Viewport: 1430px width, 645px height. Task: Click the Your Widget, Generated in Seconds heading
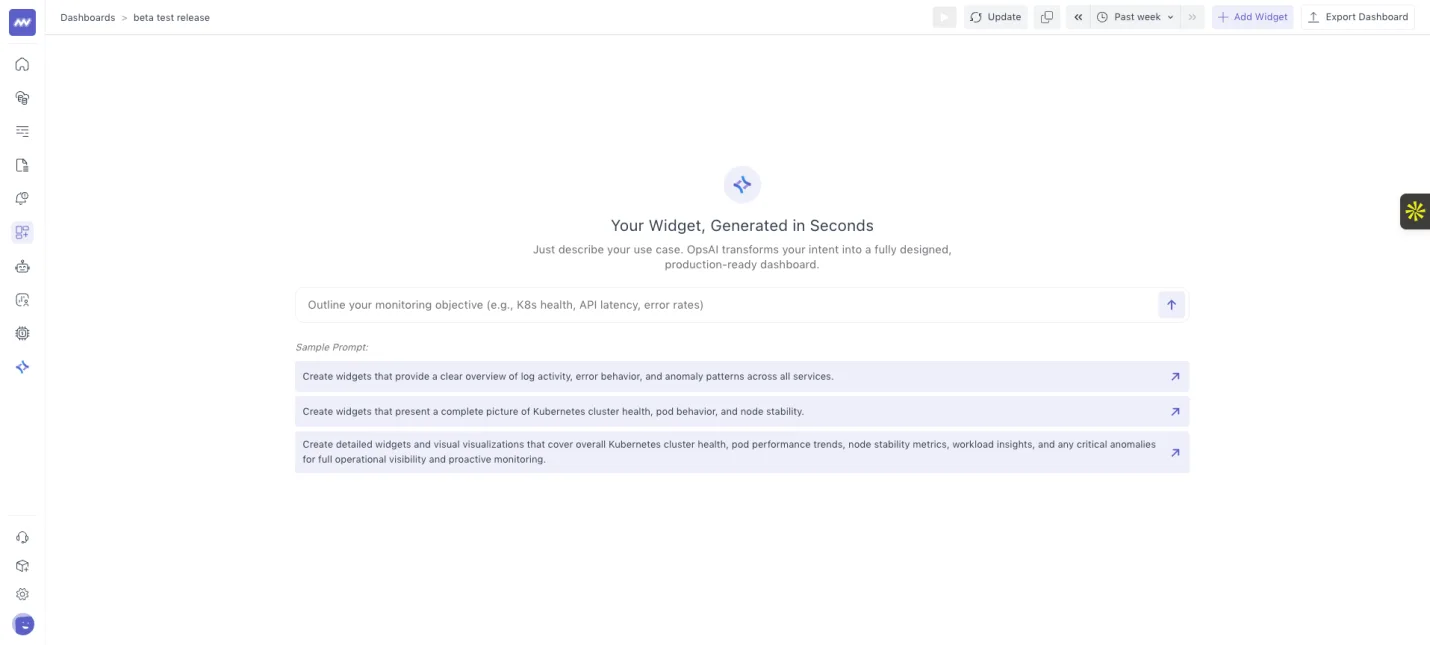coord(742,226)
